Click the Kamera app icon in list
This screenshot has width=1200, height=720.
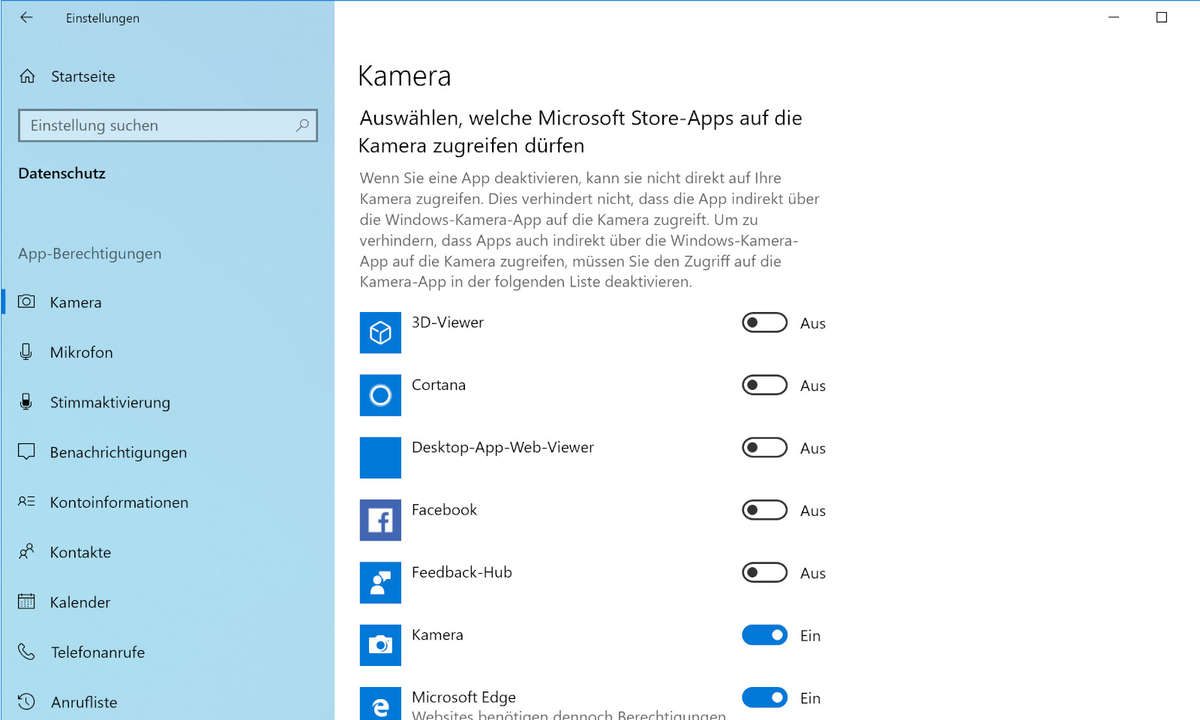click(380, 645)
